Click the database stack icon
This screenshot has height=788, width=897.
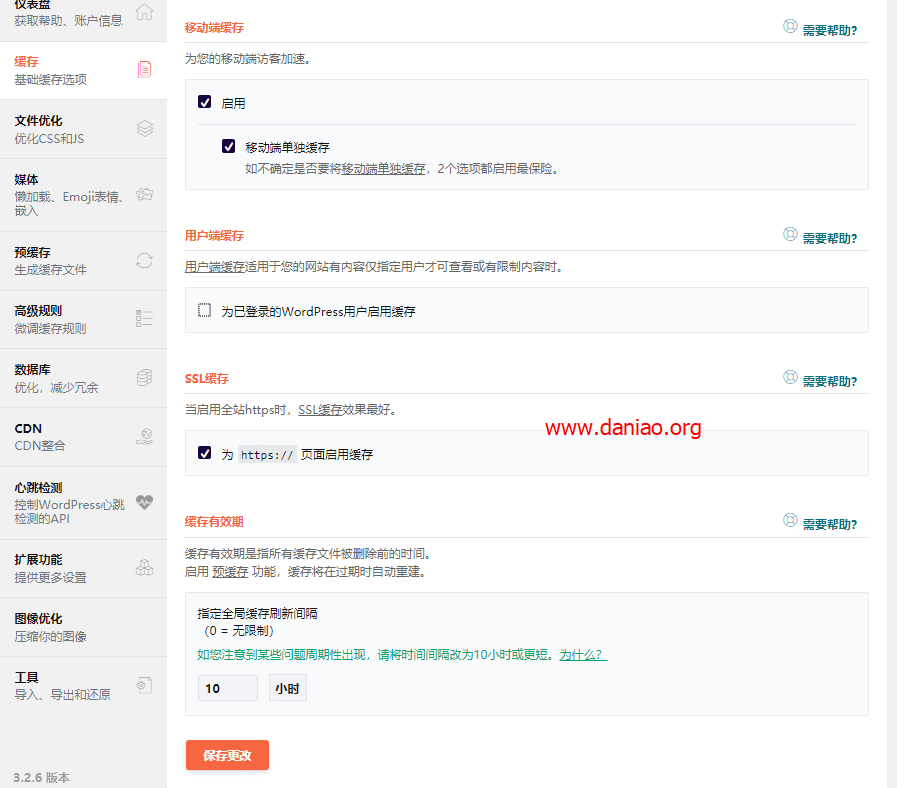(144, 378)
